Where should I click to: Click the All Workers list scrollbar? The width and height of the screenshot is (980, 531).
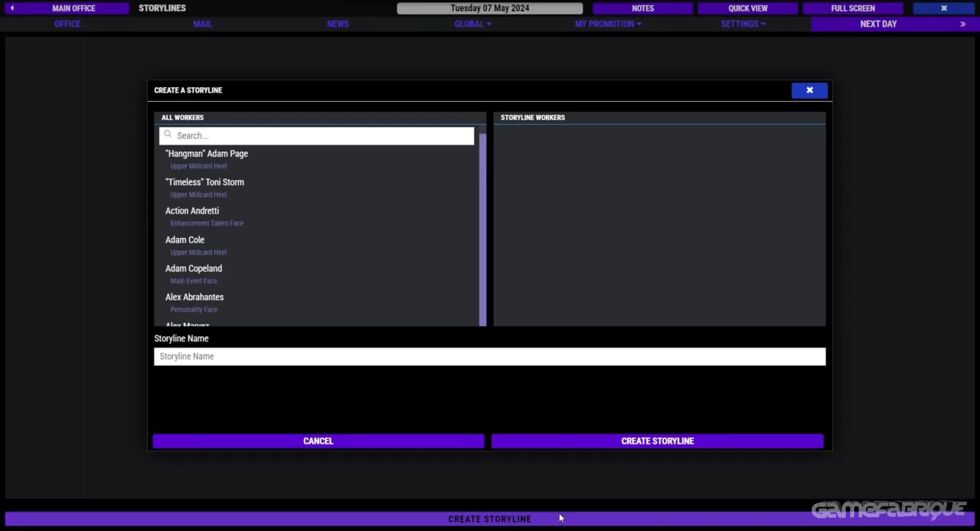pos(483,230)
